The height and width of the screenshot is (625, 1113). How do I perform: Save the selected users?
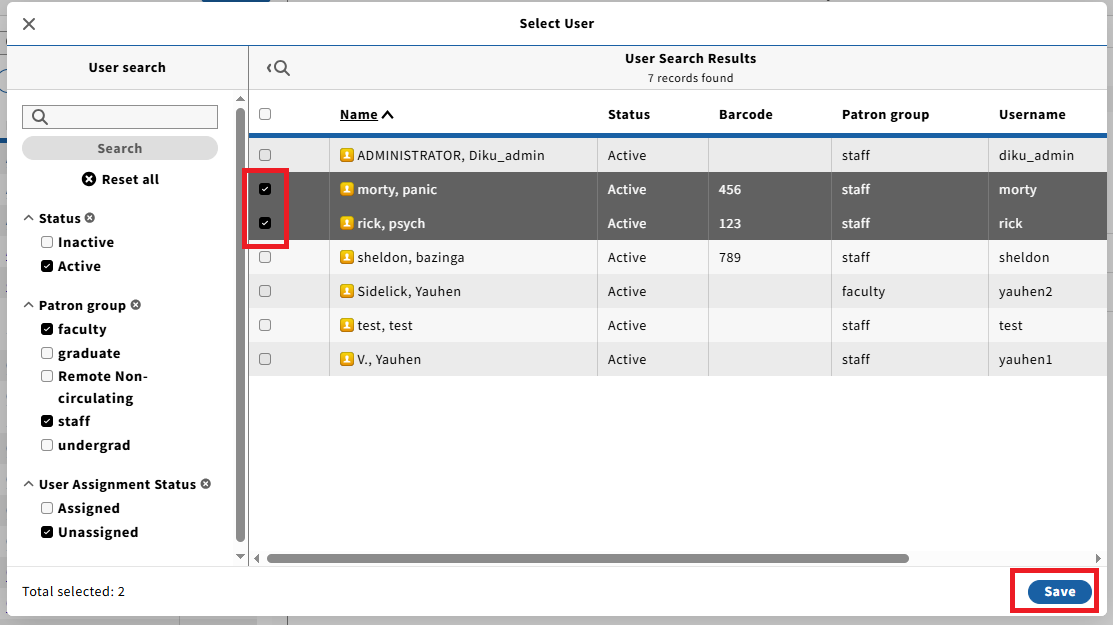(x=1059, y=592)
